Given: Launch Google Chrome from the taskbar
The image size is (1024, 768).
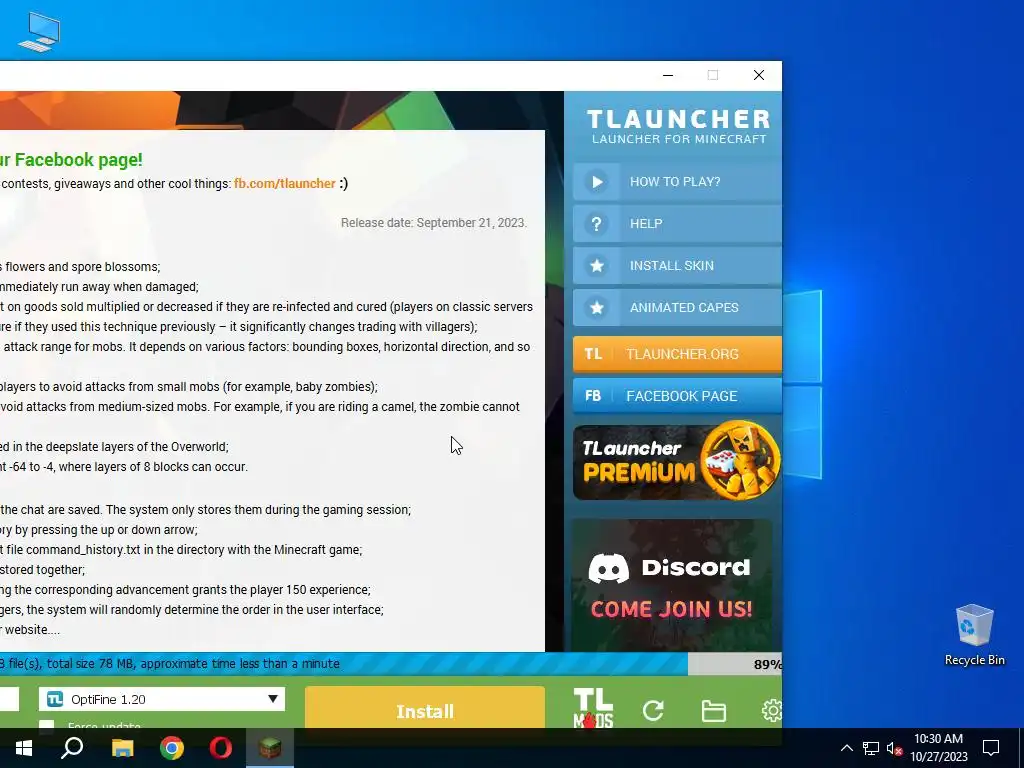Looking at the screenshot, I should click(x=172, y=748).
